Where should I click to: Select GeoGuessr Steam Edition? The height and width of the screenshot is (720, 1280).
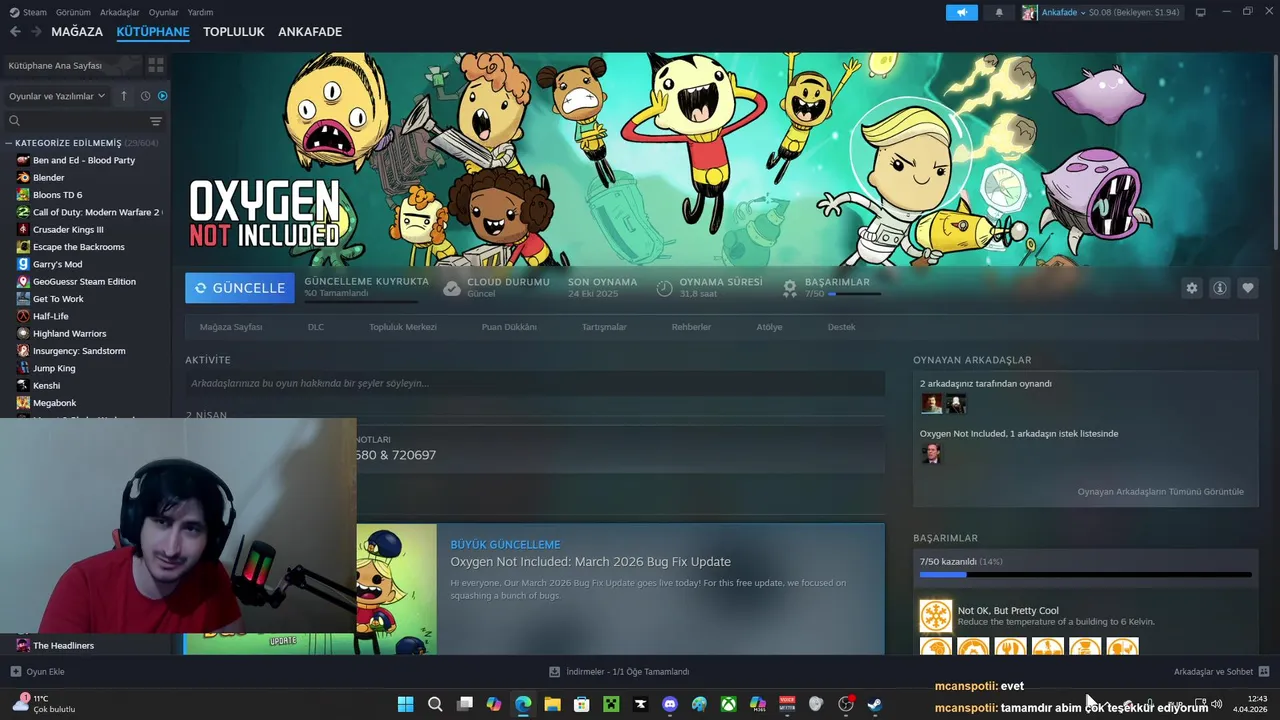(x=84, y=281)
